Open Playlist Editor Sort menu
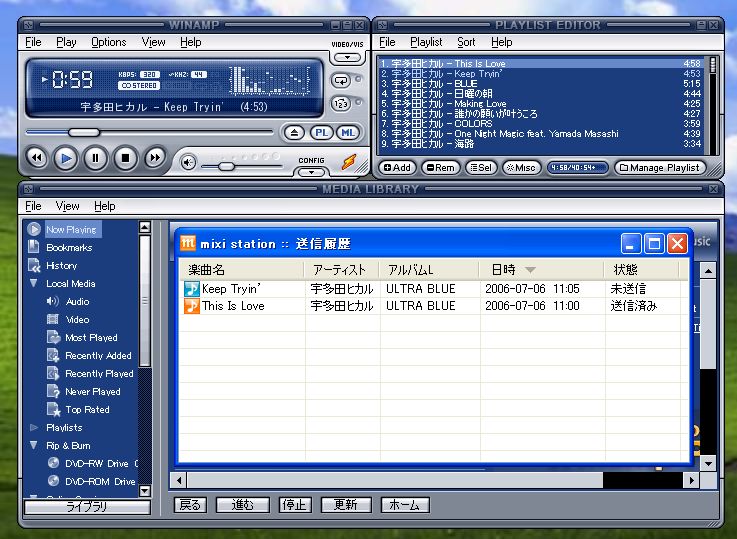The height and width of the screenshot is (539, 737). coord(466,42)
